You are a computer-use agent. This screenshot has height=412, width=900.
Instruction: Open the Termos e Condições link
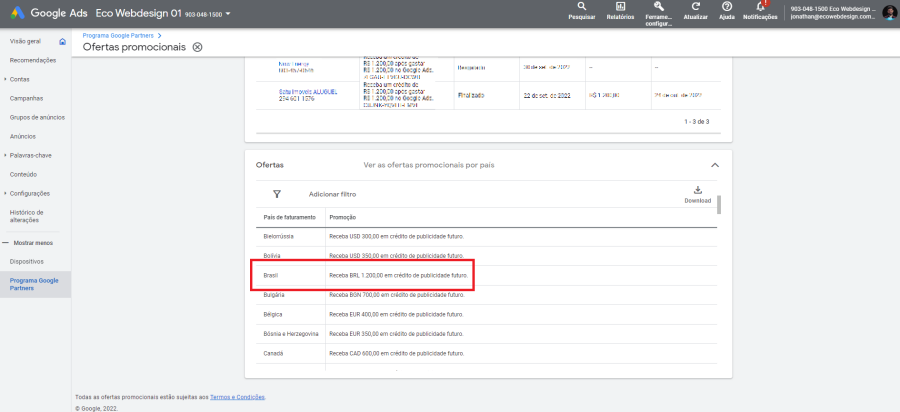click(238, 397)
